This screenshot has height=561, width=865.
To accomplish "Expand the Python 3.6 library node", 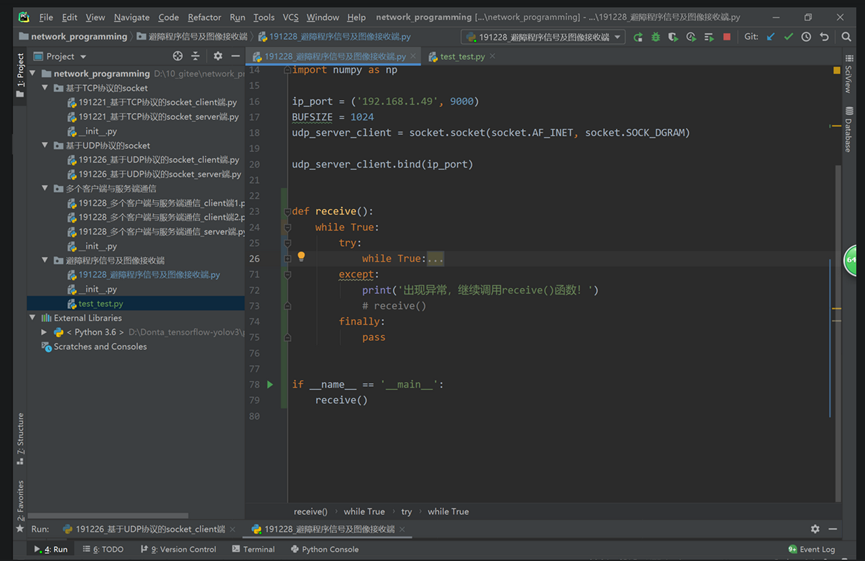I will click(x=45, y=332).
